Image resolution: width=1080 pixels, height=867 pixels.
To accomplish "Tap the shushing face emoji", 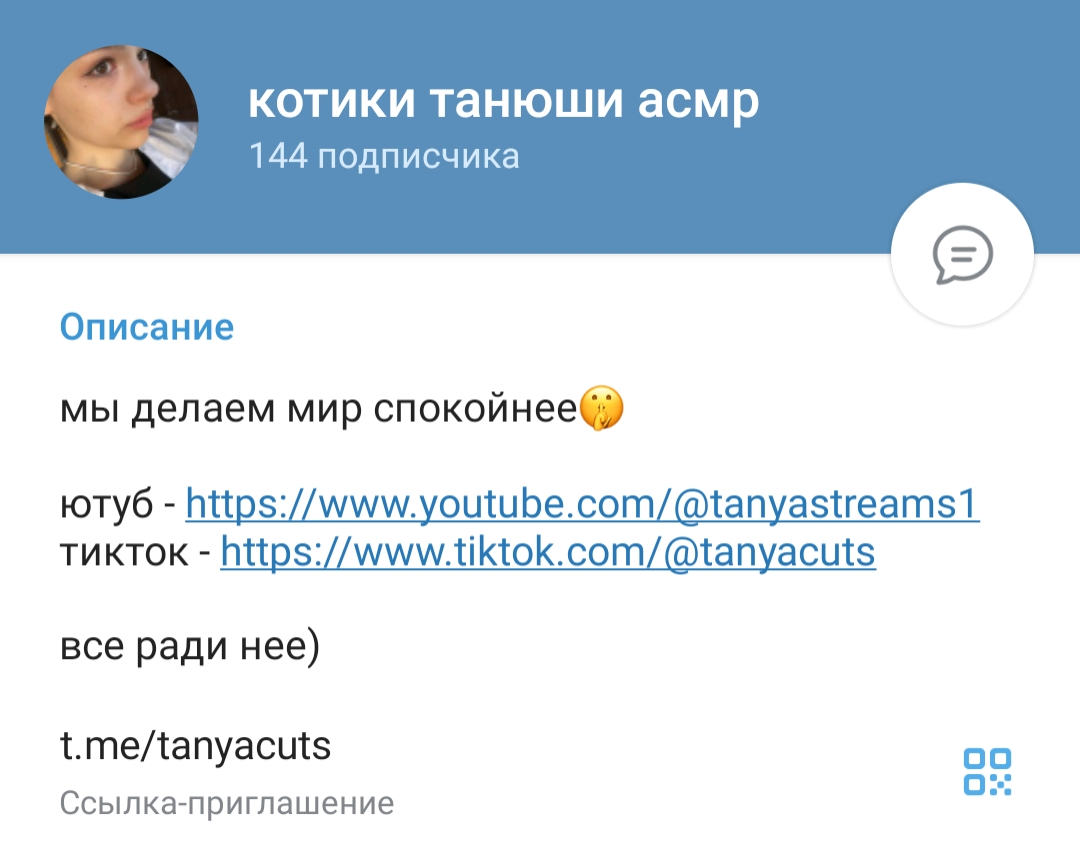I will pos(602,408).
